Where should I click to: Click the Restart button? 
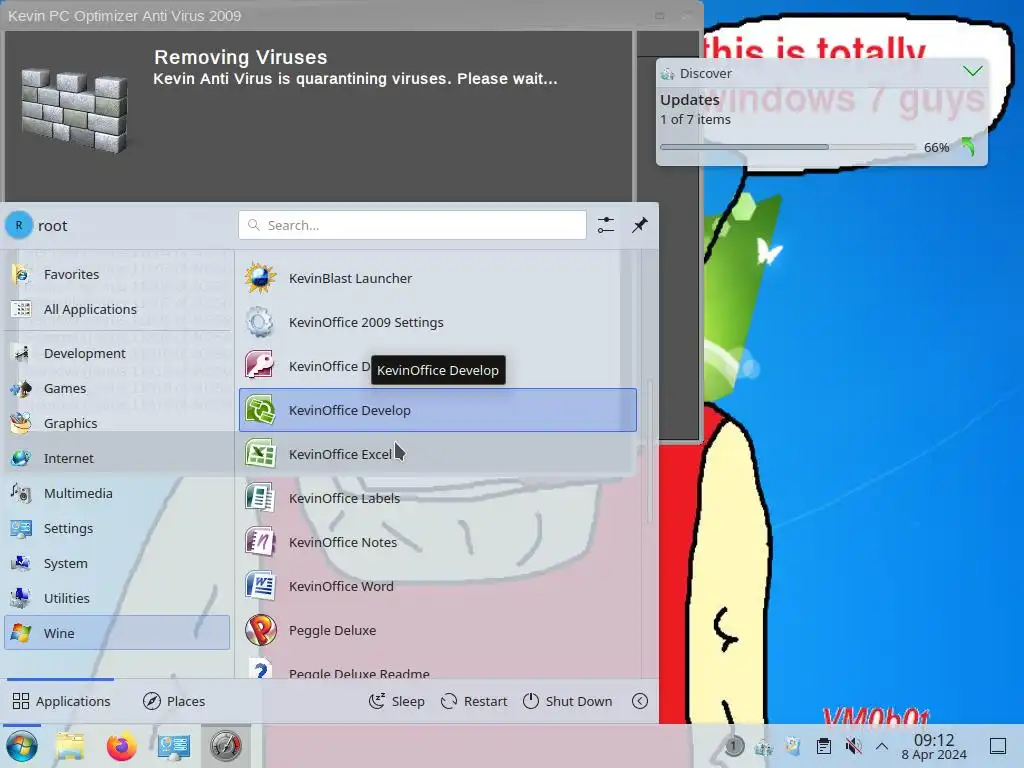coord(474,701)
